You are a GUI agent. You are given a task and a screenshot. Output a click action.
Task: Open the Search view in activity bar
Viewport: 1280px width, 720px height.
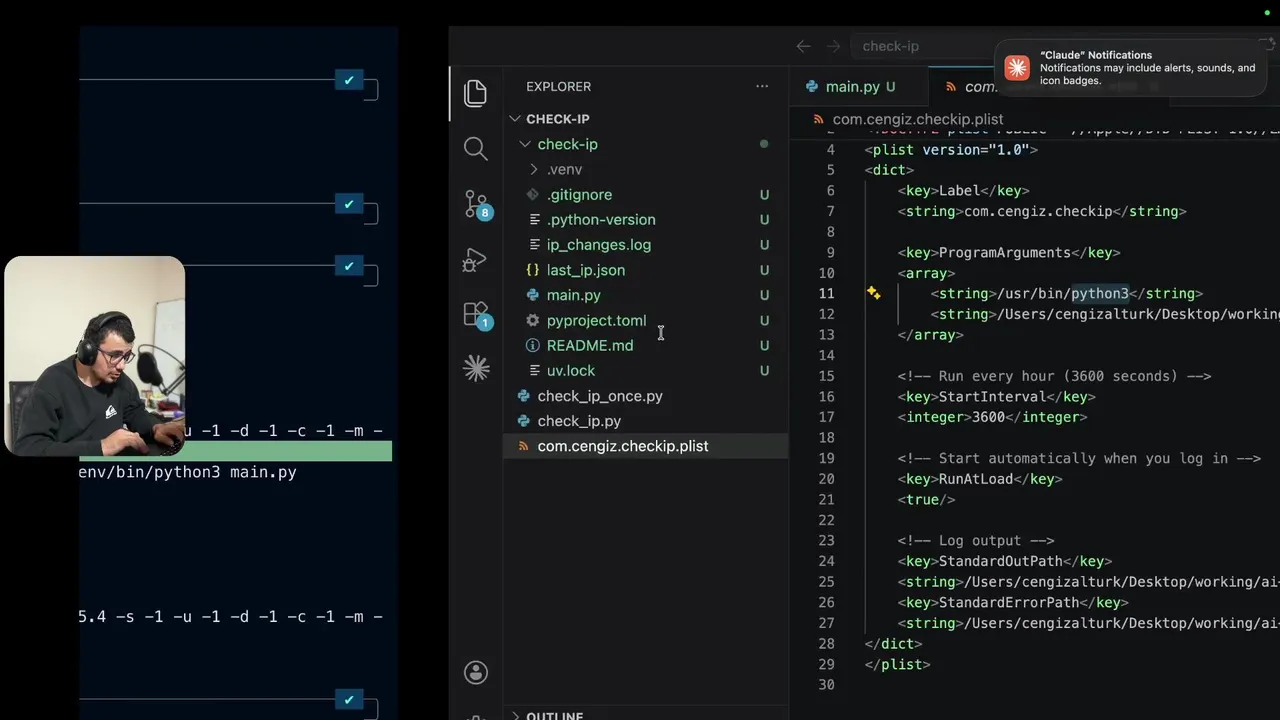(476, 149)
